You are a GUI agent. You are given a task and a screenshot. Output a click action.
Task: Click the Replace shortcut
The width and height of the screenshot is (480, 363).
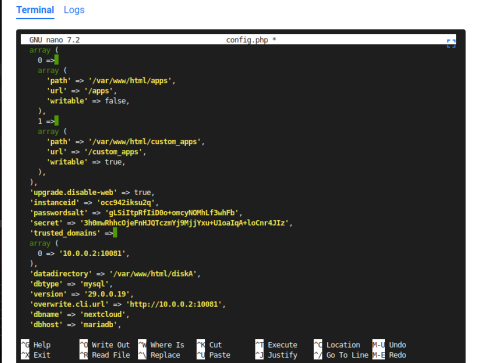point(159,355)
